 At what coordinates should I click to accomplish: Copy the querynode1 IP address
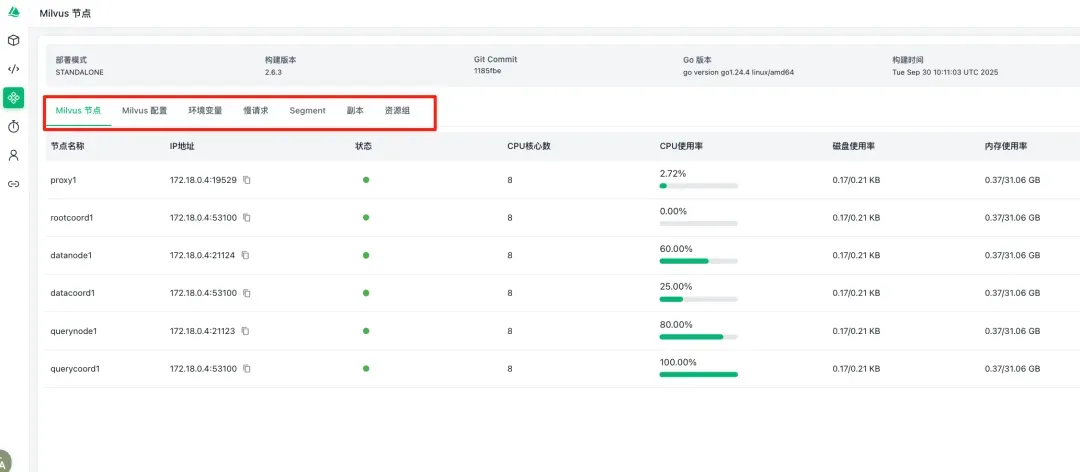point(245,331)
